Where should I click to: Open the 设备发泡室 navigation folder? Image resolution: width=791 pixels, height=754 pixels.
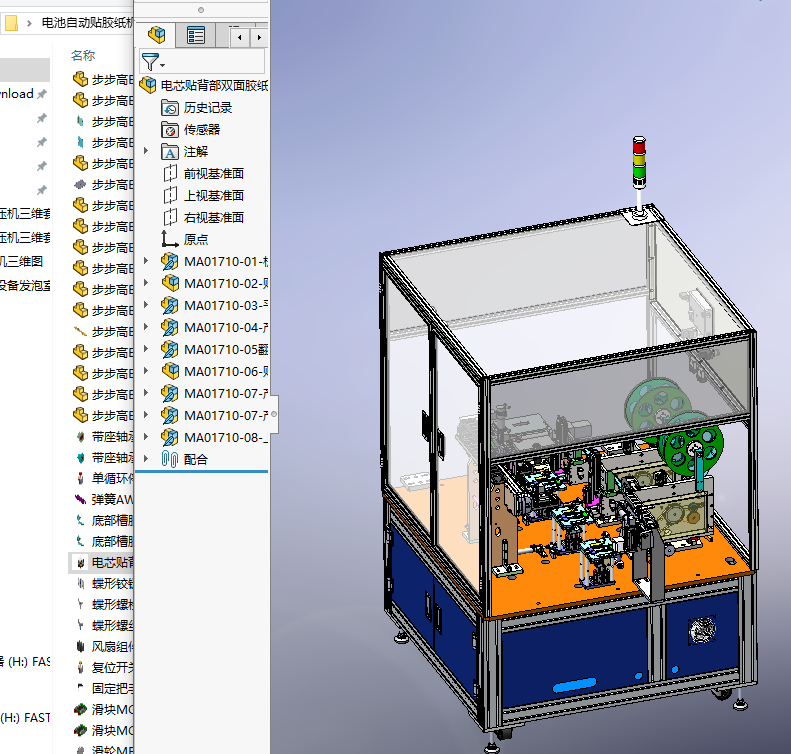(x=25, y=285)
